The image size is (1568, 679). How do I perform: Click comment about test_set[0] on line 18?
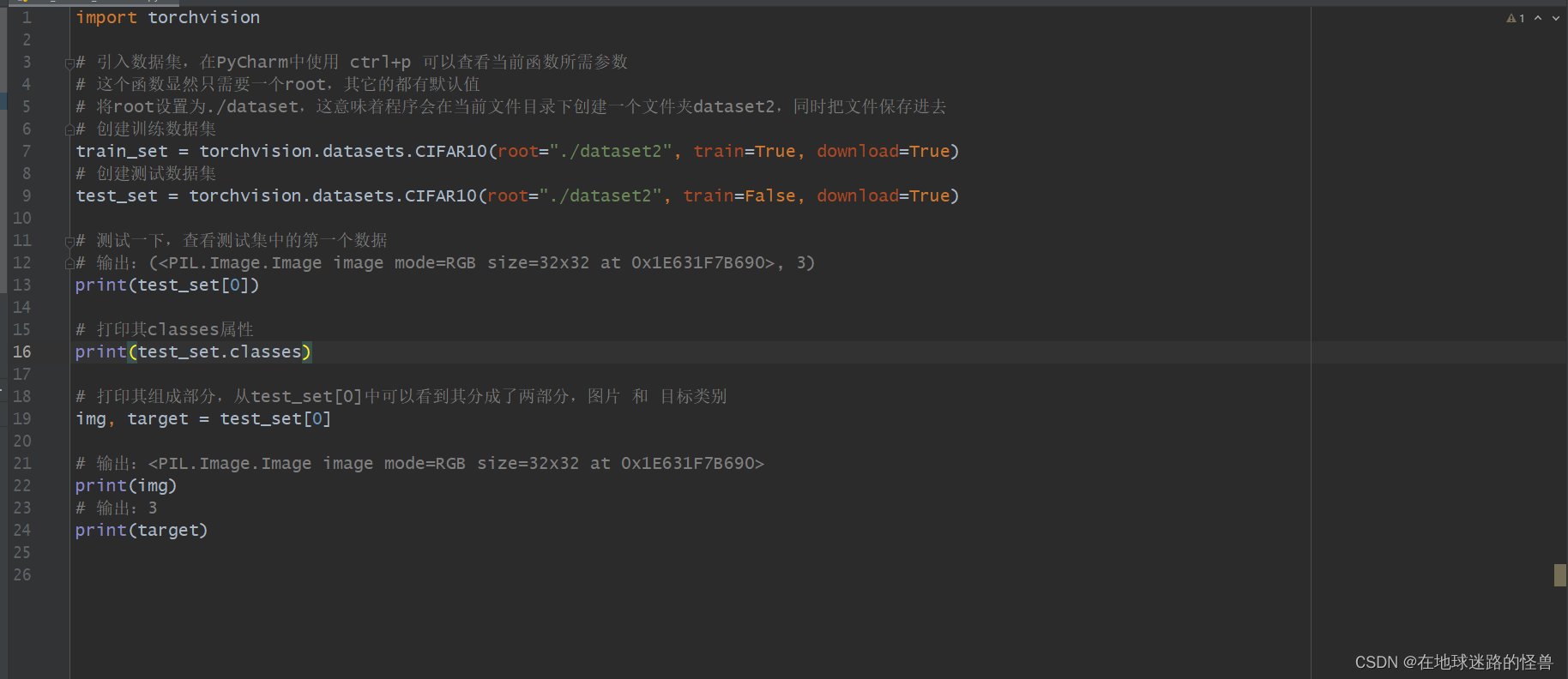401,396
